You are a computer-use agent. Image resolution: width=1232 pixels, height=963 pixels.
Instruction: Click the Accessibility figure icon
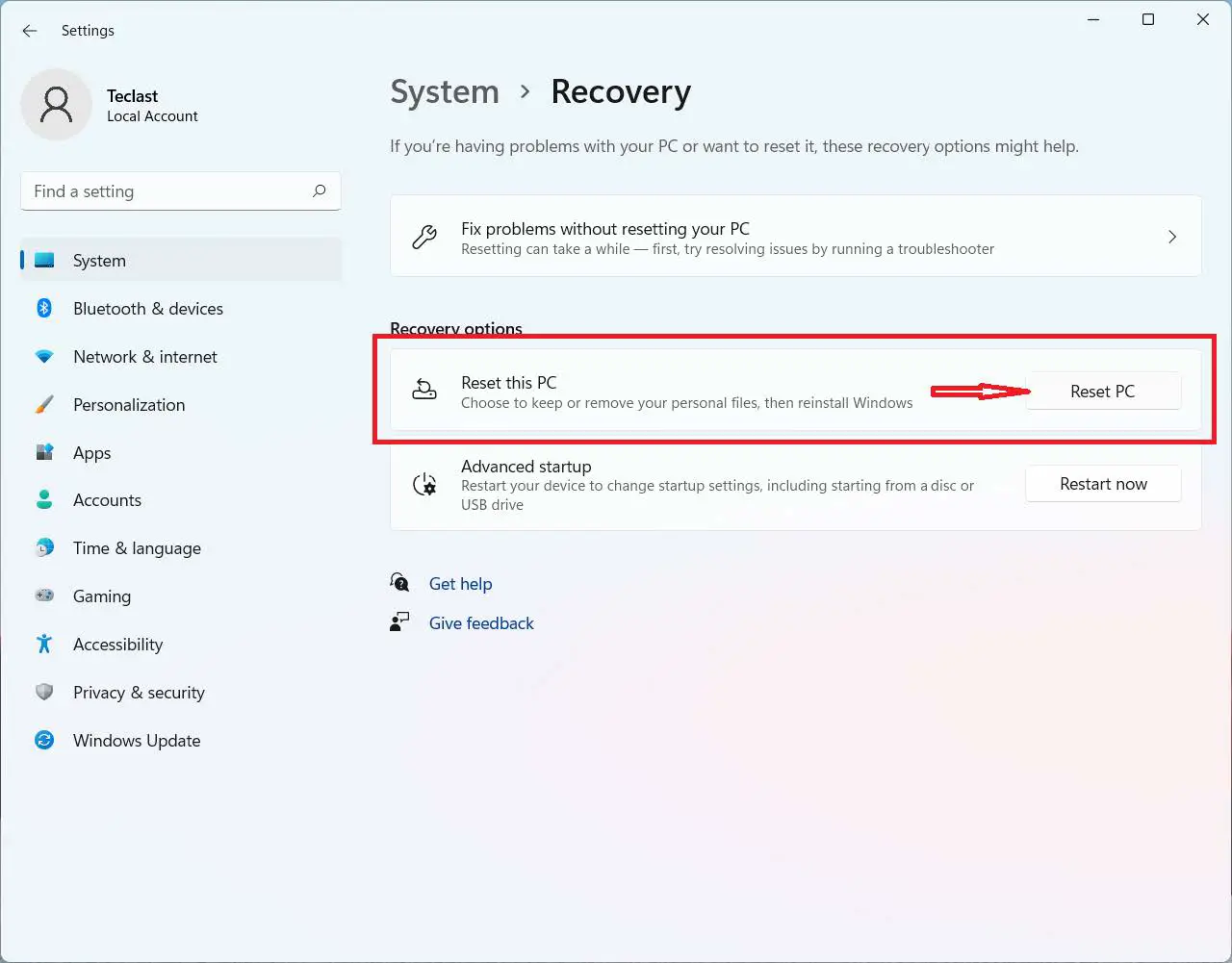[44, 644]
